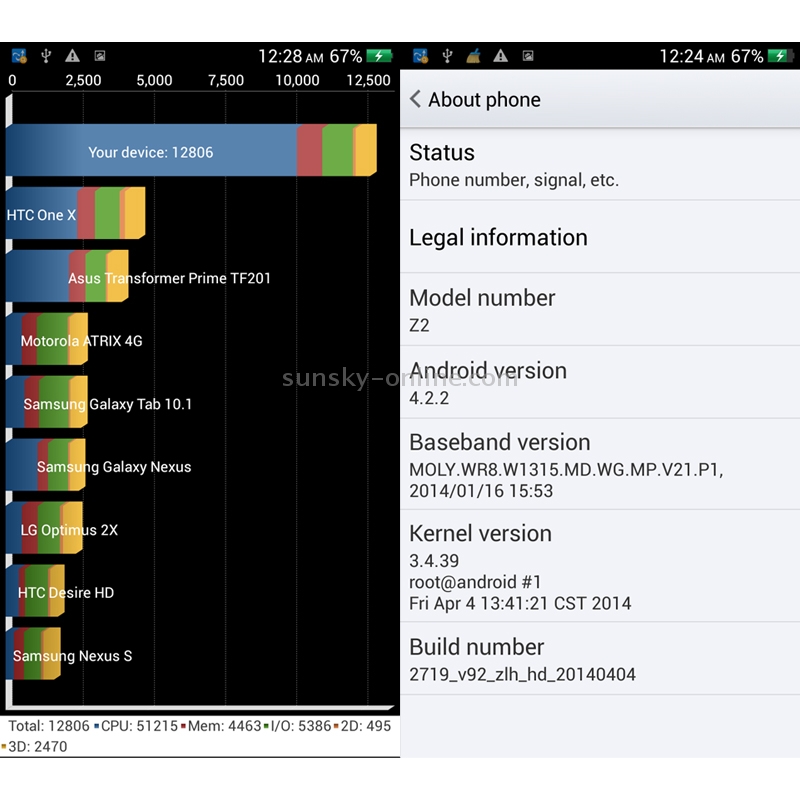Click the 5,000 axis label
This screenshot has height=800, width=800.
pyautogui.click(x=154, y=80)
